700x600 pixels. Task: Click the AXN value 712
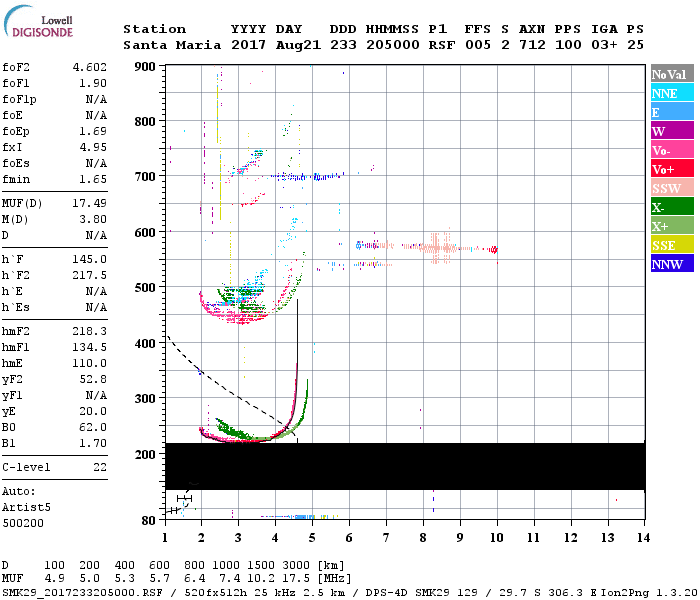pyautogui.click(x=532, y=45)
